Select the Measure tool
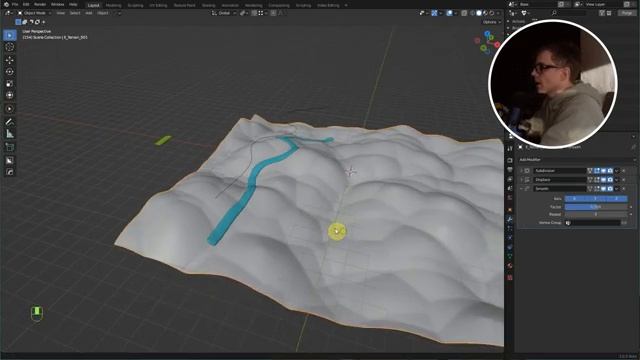 (x=10, y=134)
